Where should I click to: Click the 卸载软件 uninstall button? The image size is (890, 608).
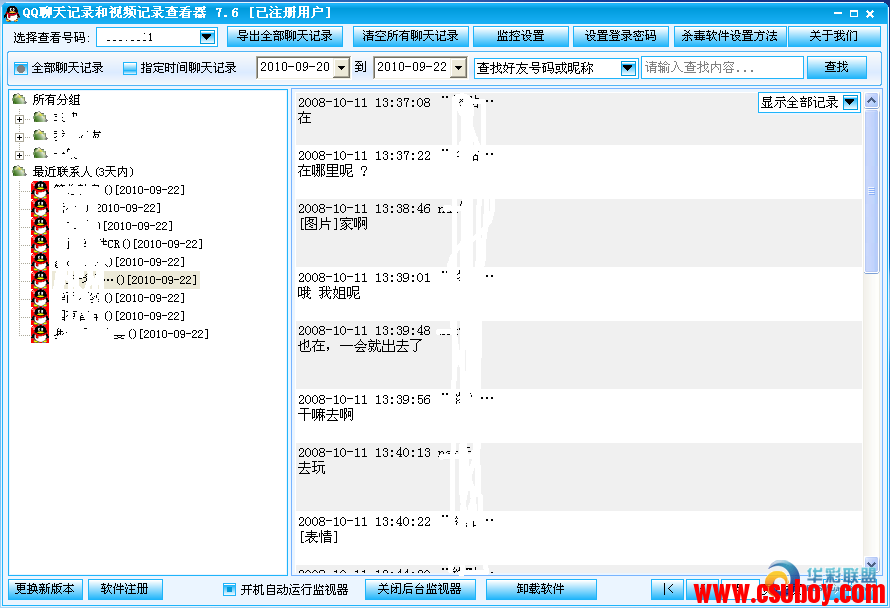tap(541, 589)
